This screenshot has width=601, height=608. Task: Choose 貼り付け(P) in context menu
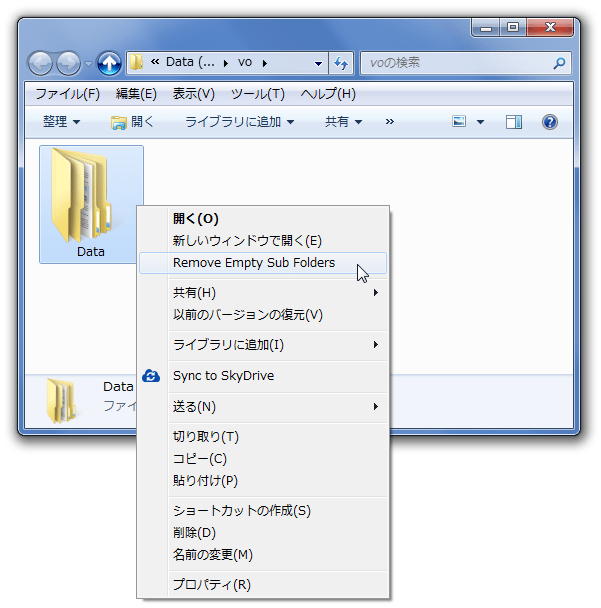tap(263, 481)
